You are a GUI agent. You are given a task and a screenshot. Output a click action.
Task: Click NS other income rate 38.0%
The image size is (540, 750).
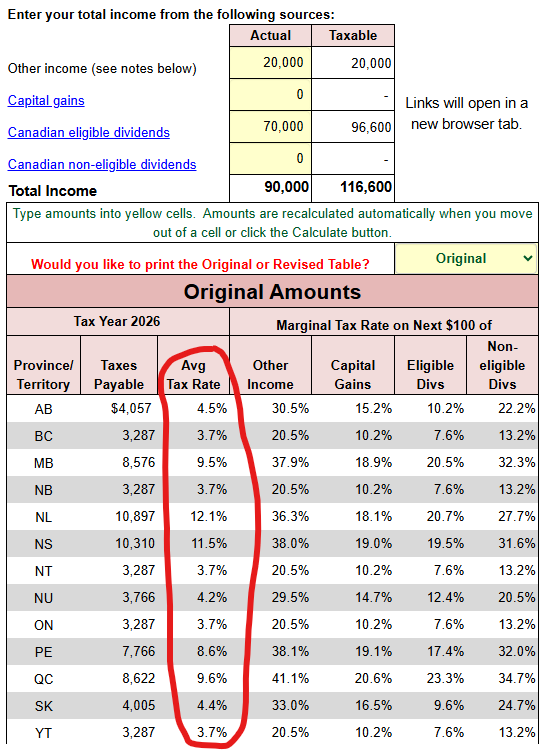click(290, 543)
